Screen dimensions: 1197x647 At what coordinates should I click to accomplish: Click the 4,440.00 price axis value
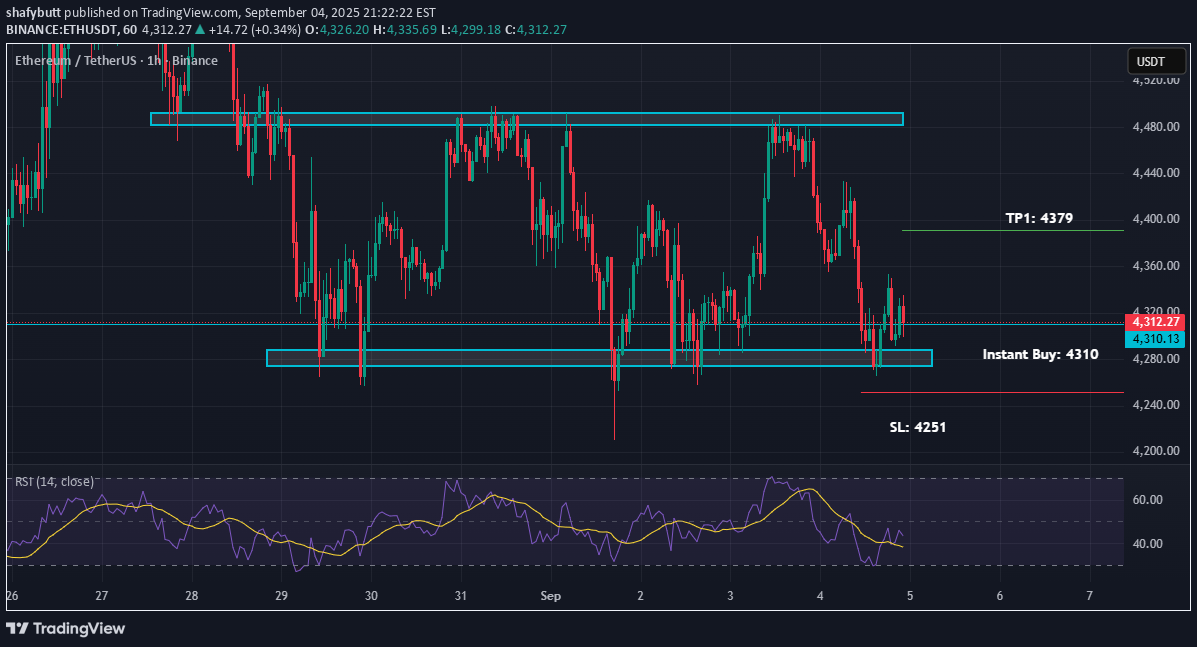pos(1156,173)
